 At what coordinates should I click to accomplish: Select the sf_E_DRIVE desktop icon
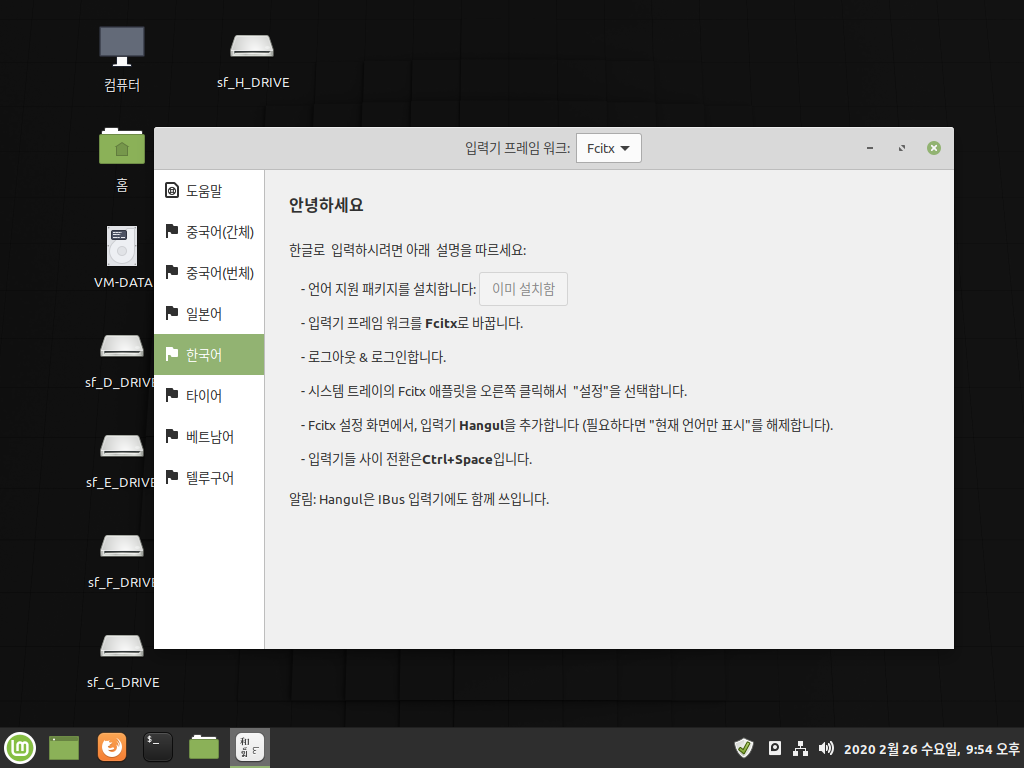121,461
